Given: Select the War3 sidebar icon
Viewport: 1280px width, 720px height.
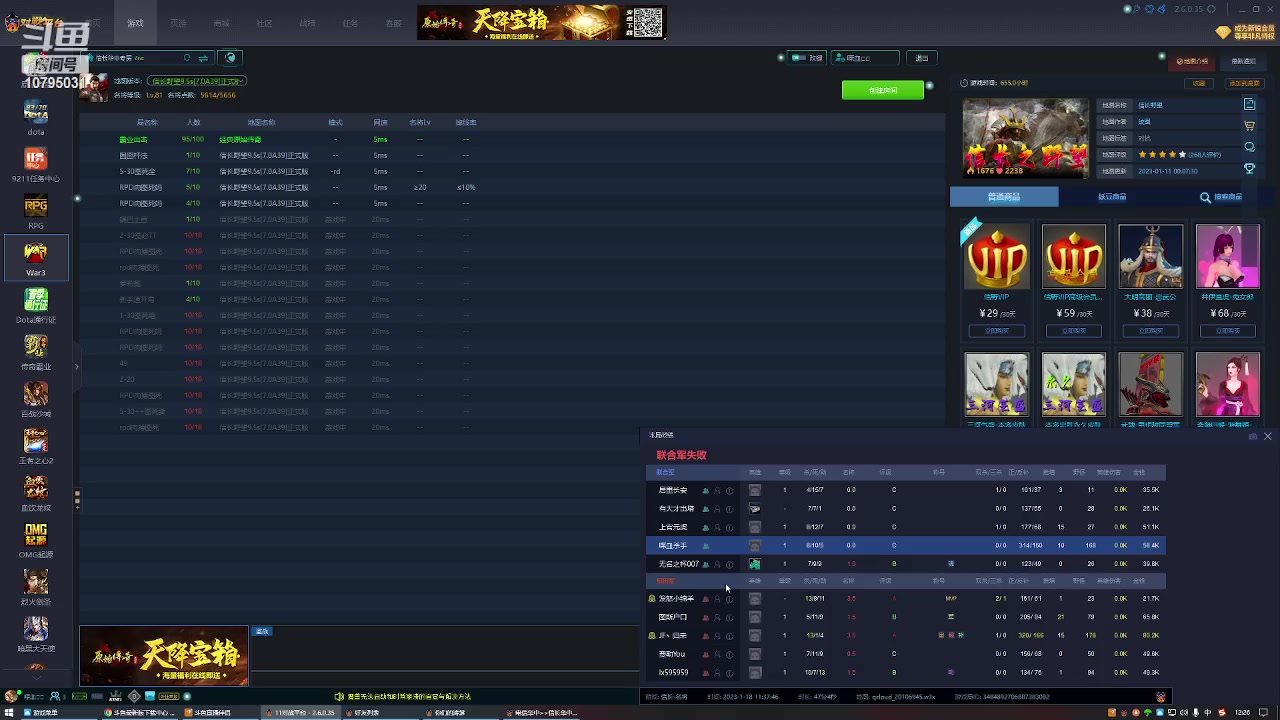Looking at the screenshot, I should click(x=35, y=258).
